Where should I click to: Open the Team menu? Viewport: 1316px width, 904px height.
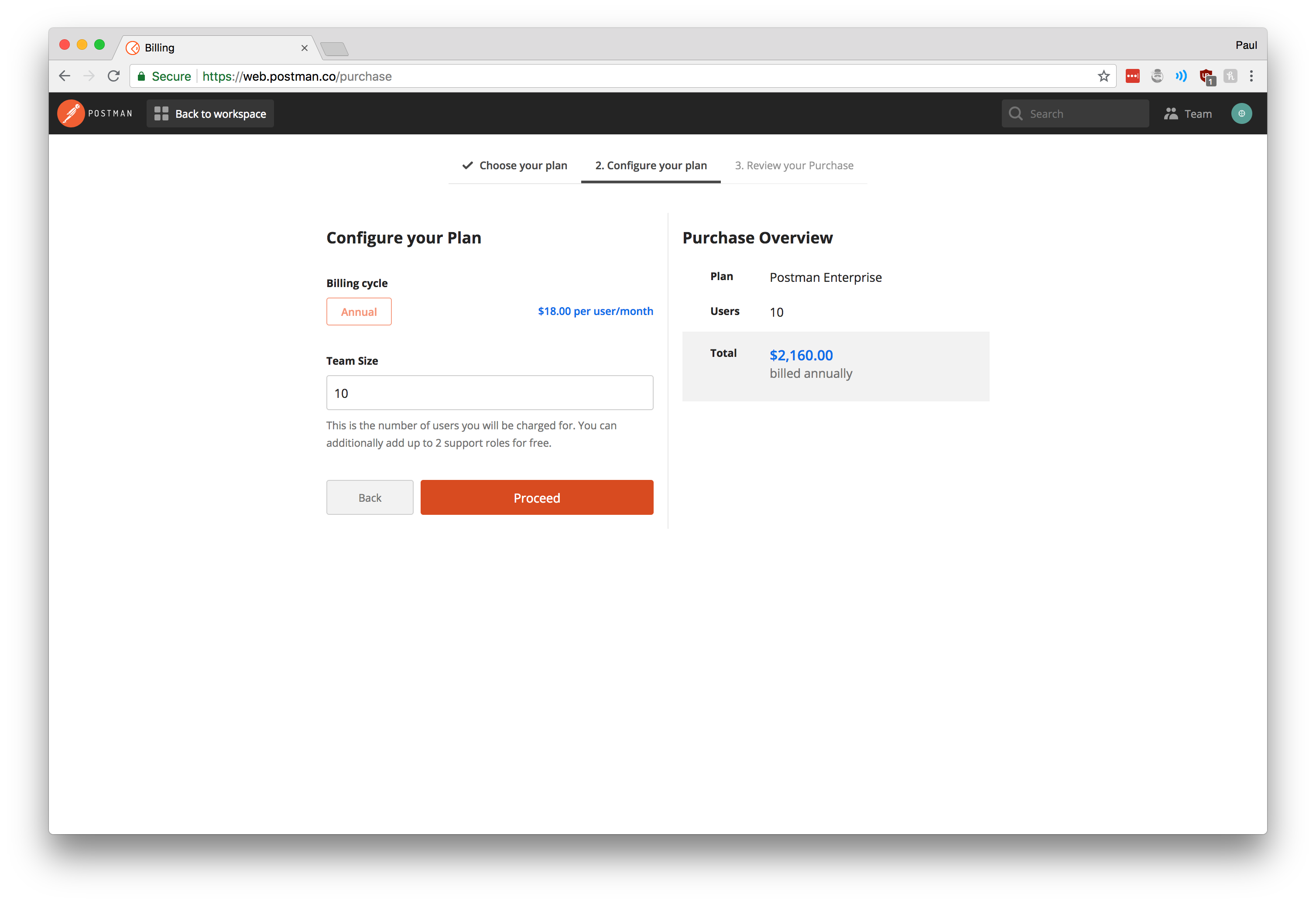(1188, 114)
